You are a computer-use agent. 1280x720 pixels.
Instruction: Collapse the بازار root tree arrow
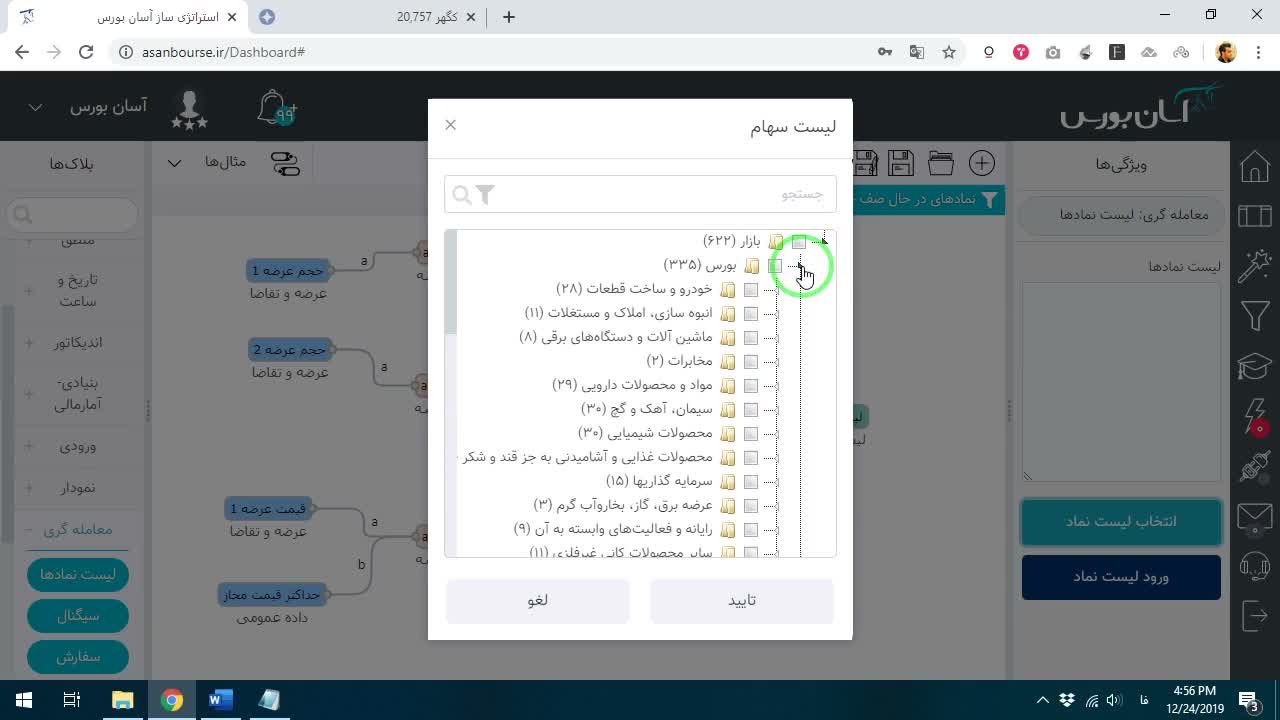823,241
